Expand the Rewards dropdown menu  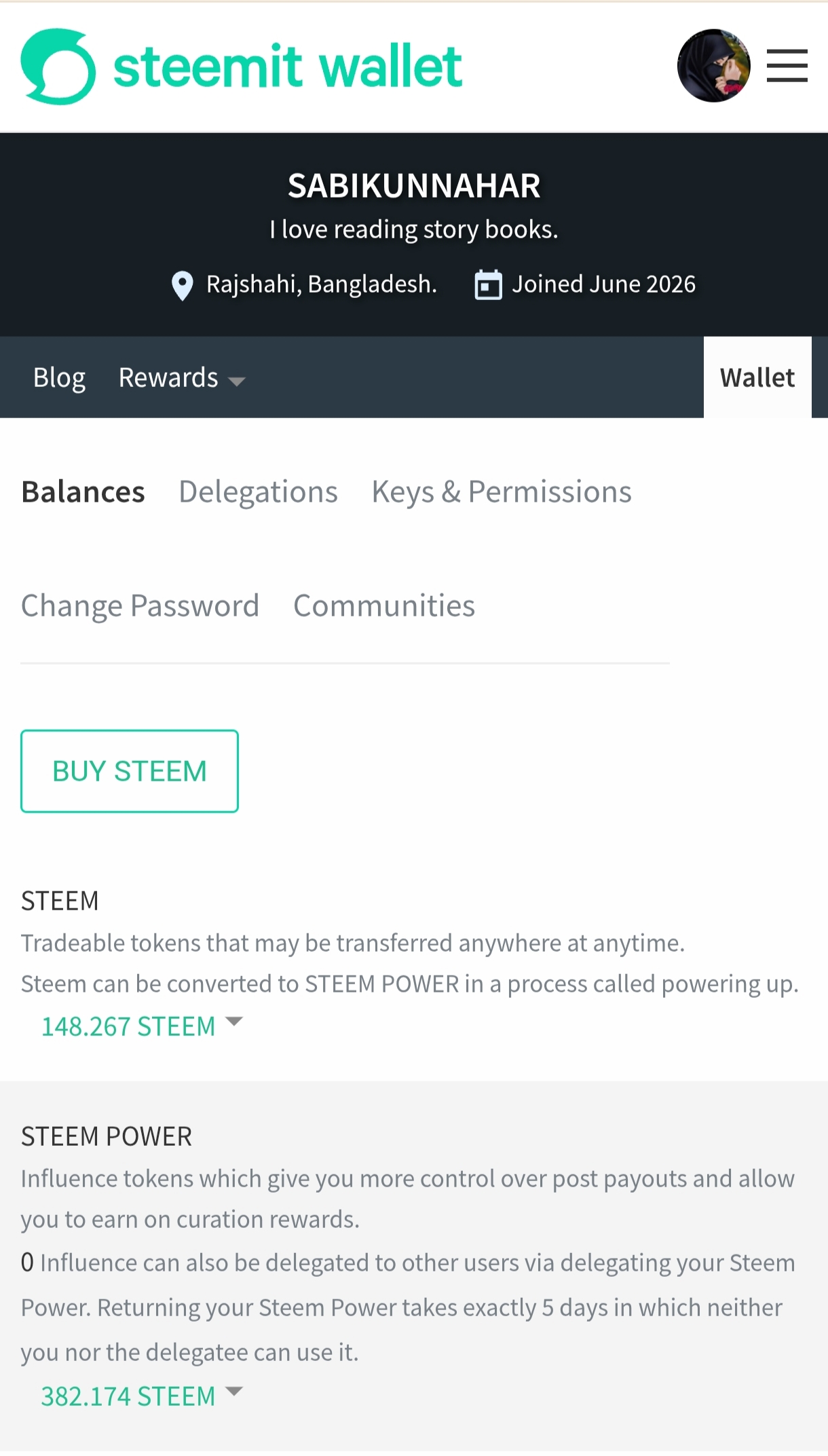click(x=181, y=377)
